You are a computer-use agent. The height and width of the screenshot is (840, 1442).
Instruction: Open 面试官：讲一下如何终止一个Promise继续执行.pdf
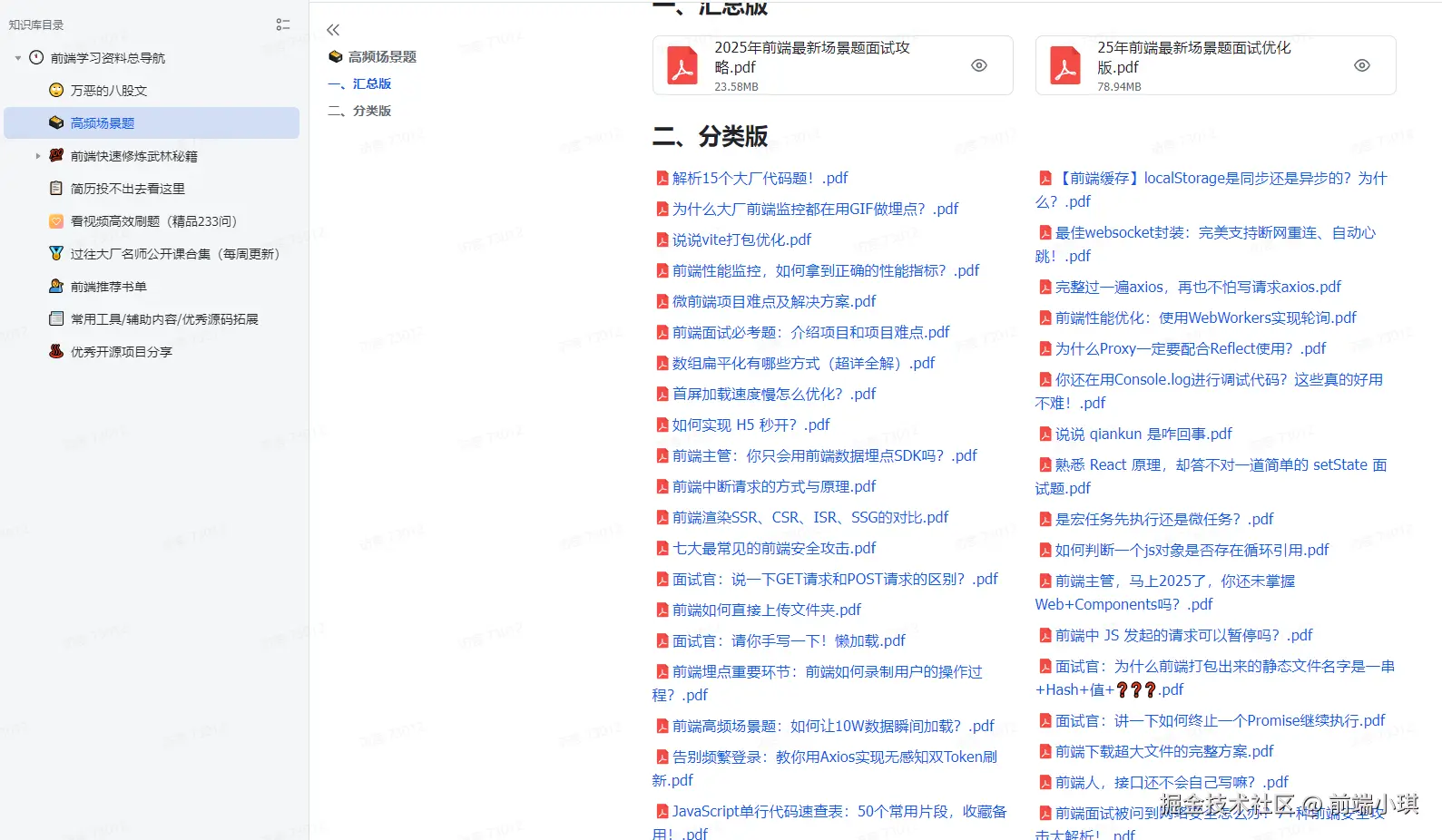click(x=1220, y=720)
